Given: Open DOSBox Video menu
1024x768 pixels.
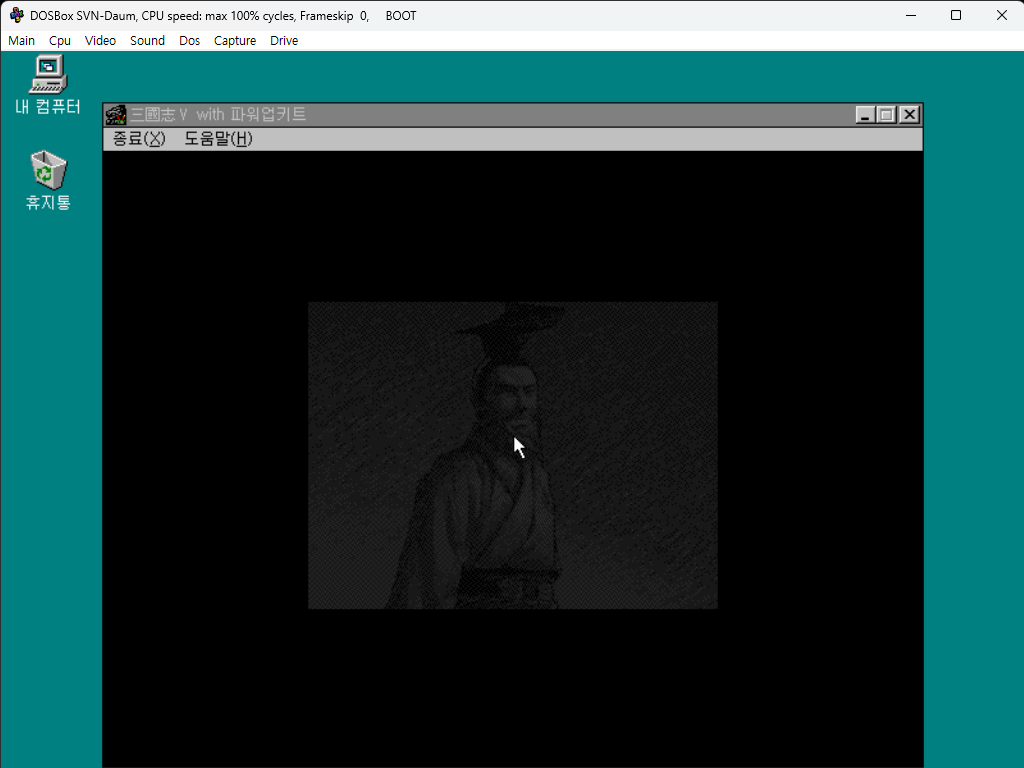Looking at the screenshot, I should (101, 40).
